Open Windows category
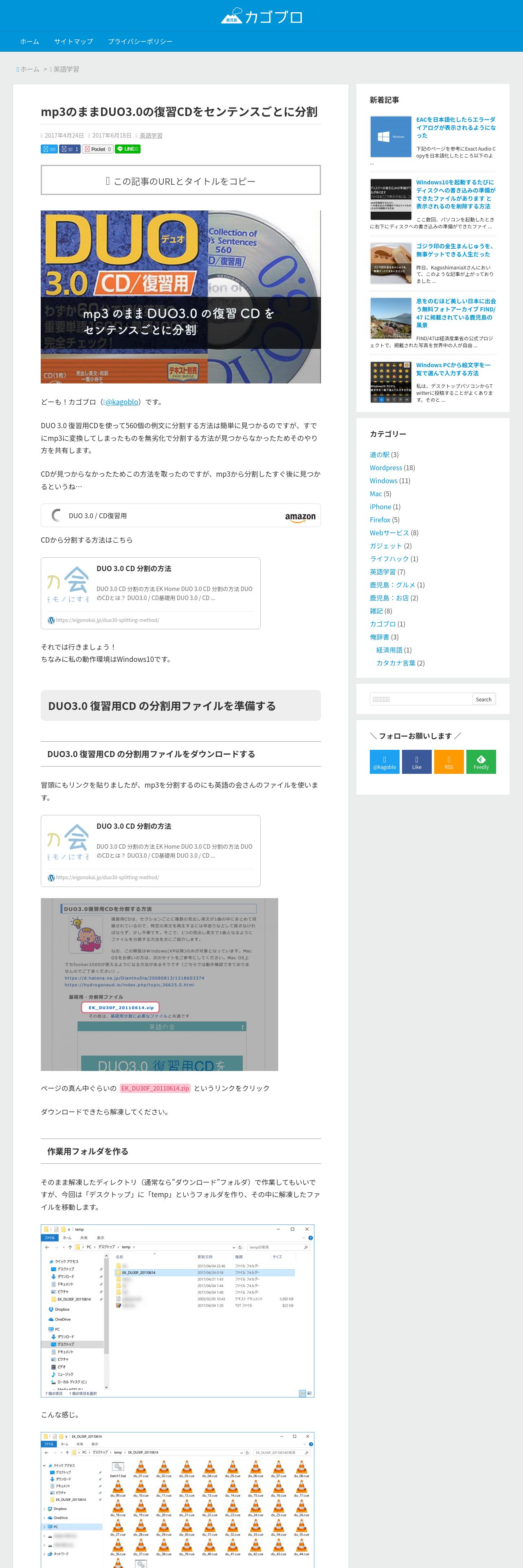 point(384,481)
